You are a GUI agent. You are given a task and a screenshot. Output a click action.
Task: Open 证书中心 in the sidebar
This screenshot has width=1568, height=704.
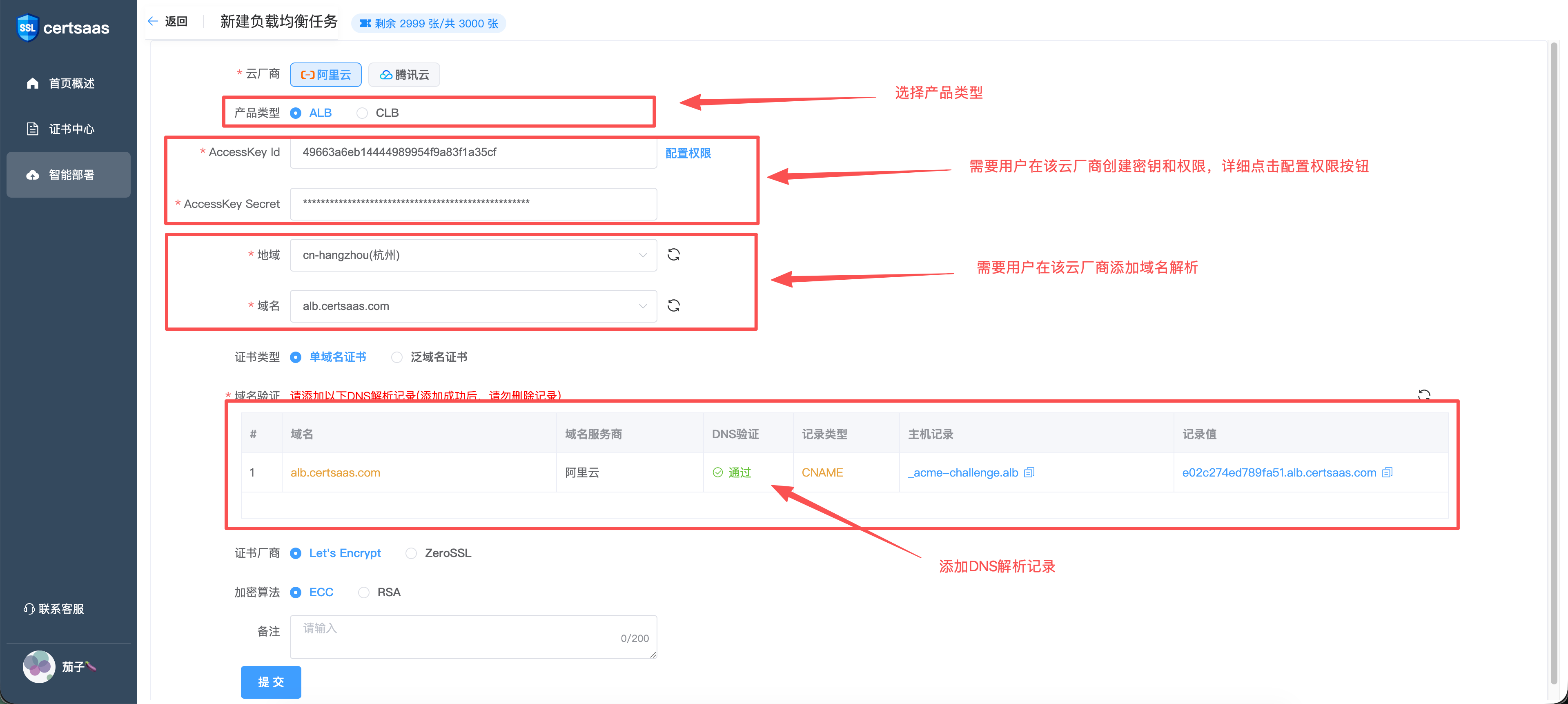(69, 129)
